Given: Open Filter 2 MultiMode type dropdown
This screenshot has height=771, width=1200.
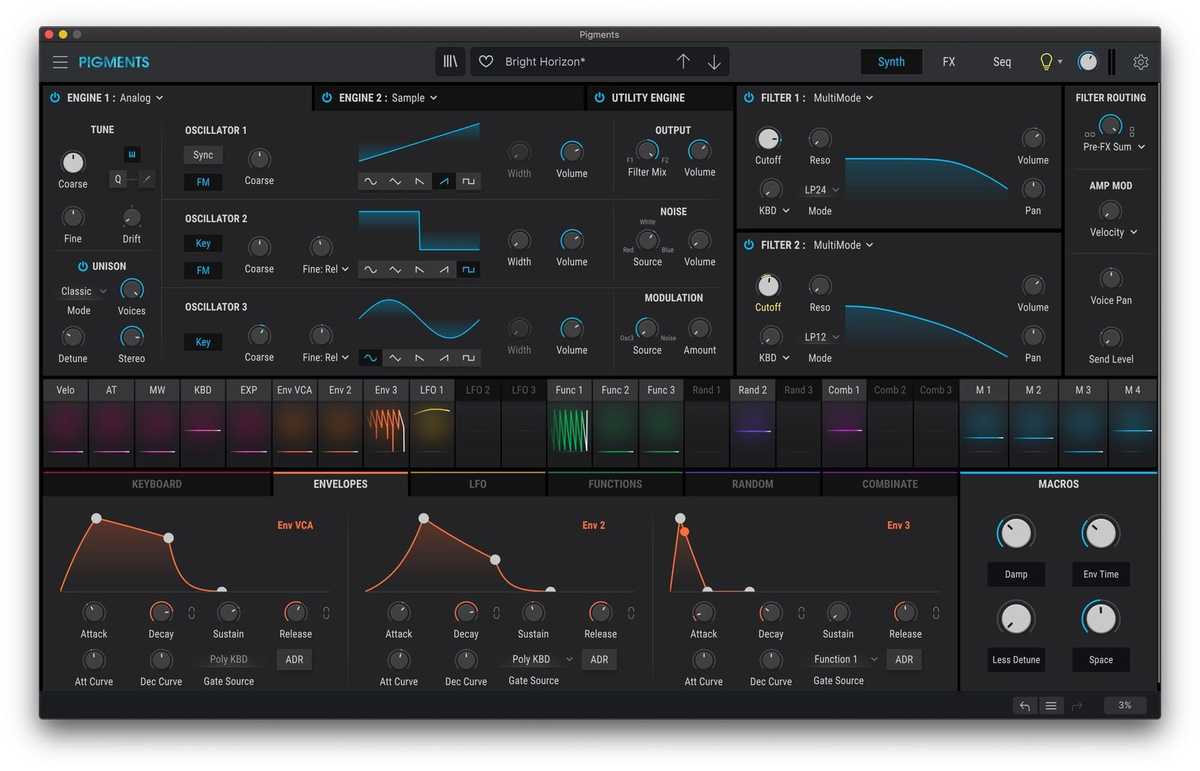Looking at the screenshot, I should pos(843,245).
